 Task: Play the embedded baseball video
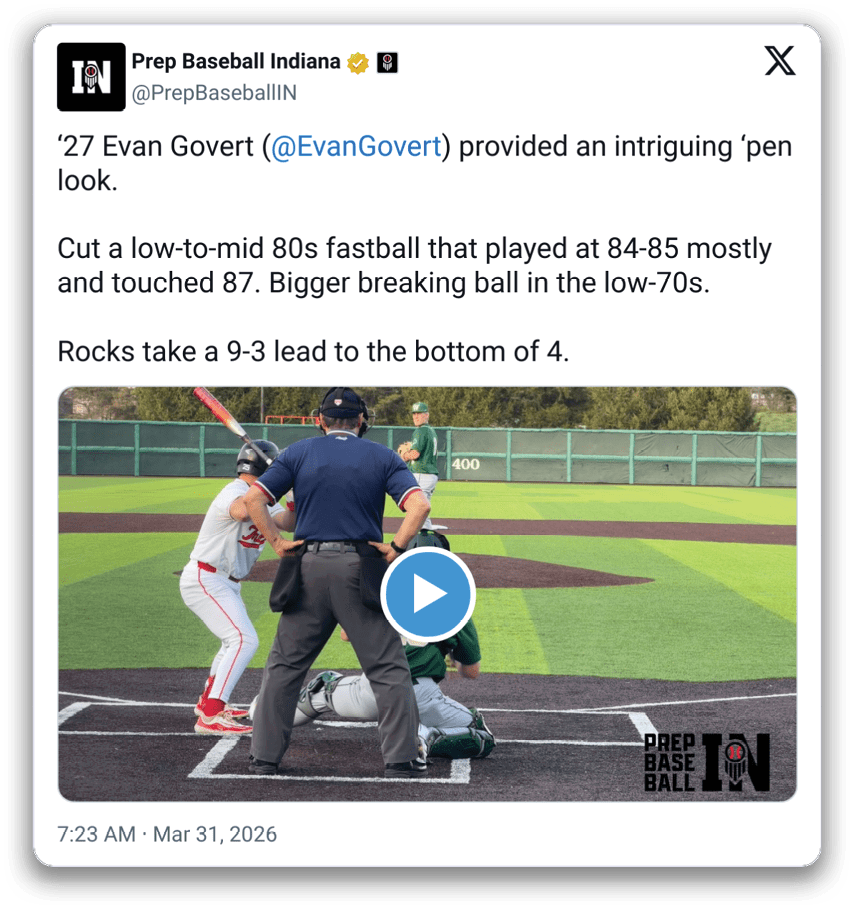point(428,594)
